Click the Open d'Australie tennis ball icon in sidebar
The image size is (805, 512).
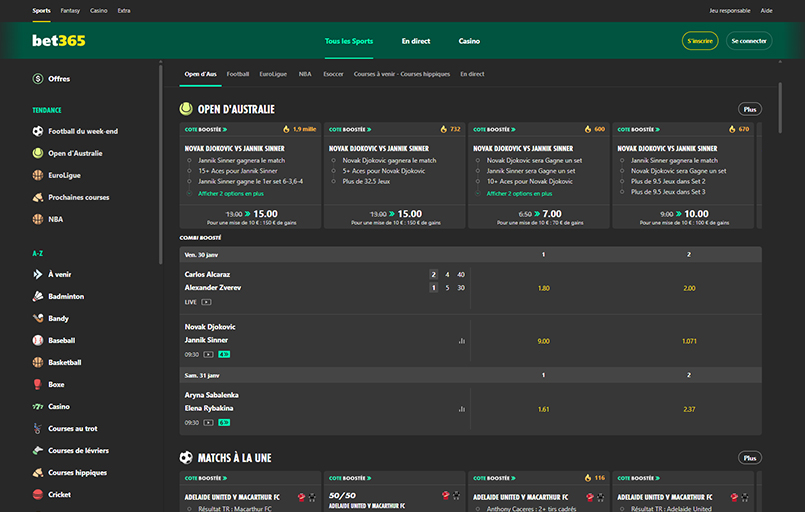coord(37,153)
